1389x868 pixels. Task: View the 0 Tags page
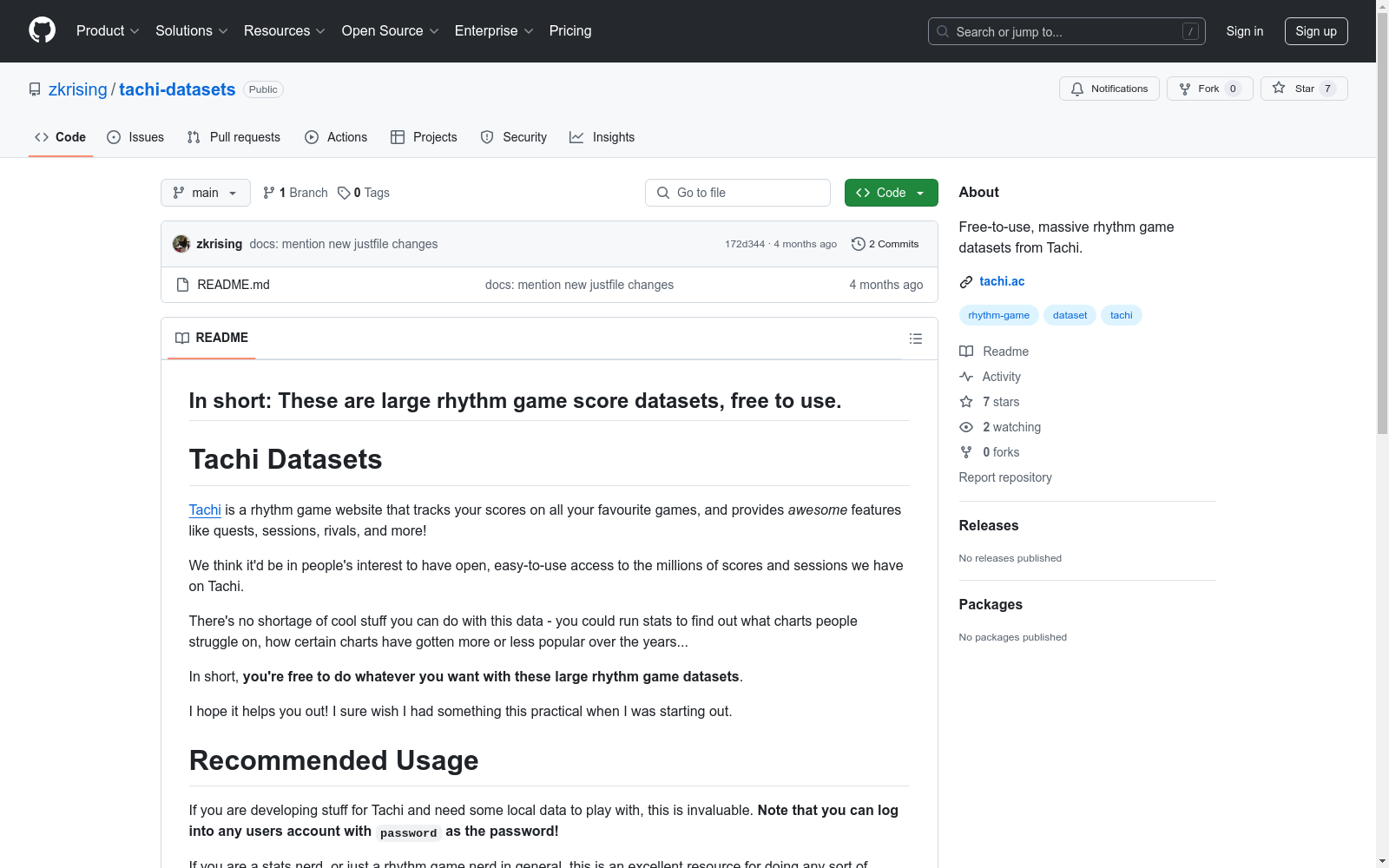(x=364, y=193)
